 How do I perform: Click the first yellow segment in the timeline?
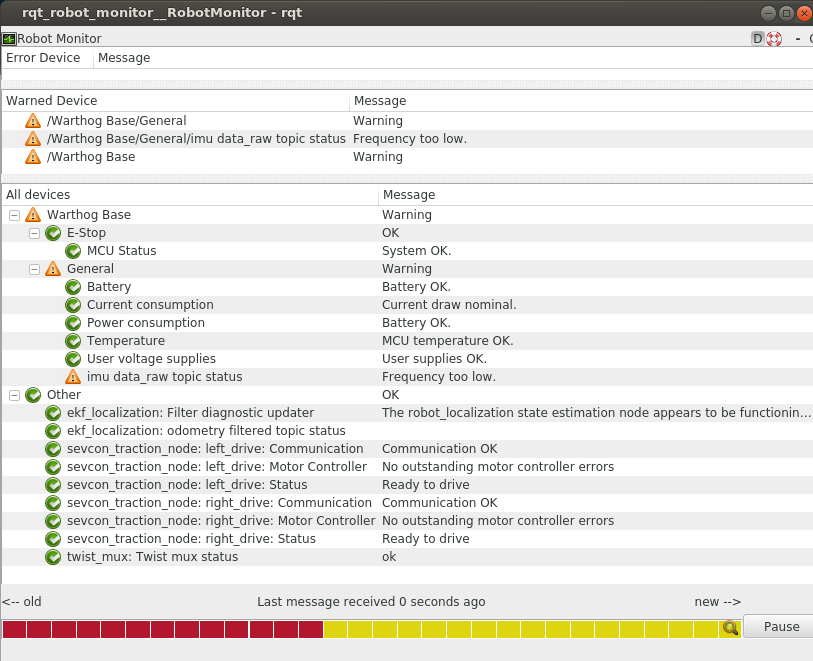(x=335, y=629)
